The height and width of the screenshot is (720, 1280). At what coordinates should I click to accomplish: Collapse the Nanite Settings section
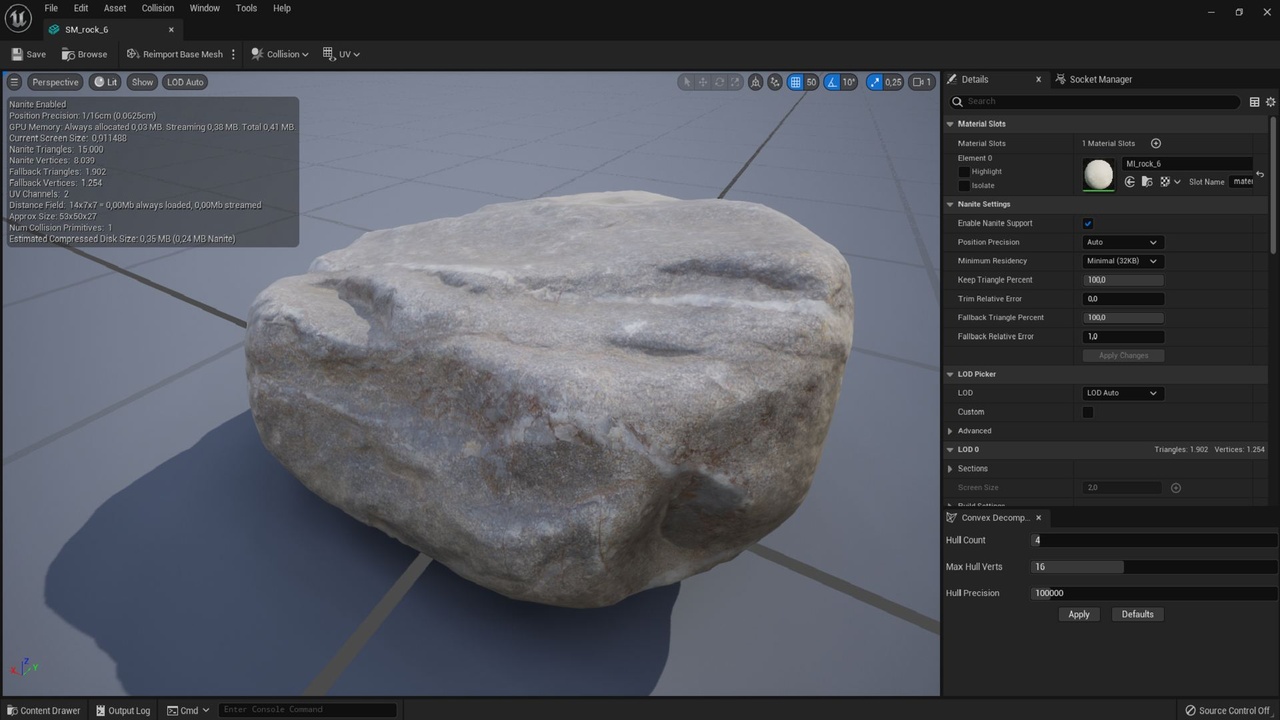pyautogui.click(x=950, y=204)
